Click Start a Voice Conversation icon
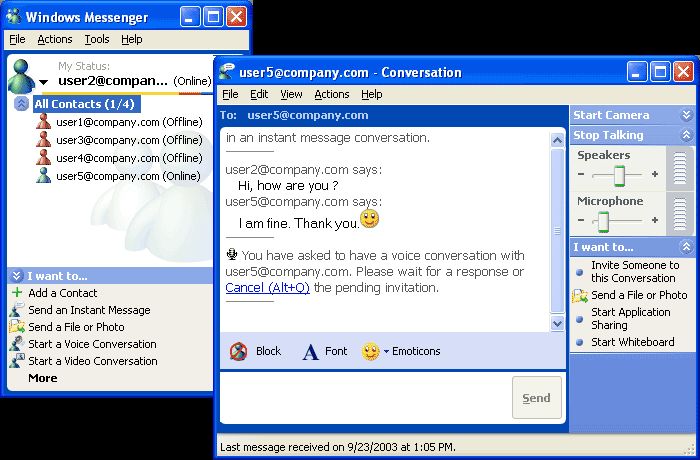700x460 pixels. 17,343
